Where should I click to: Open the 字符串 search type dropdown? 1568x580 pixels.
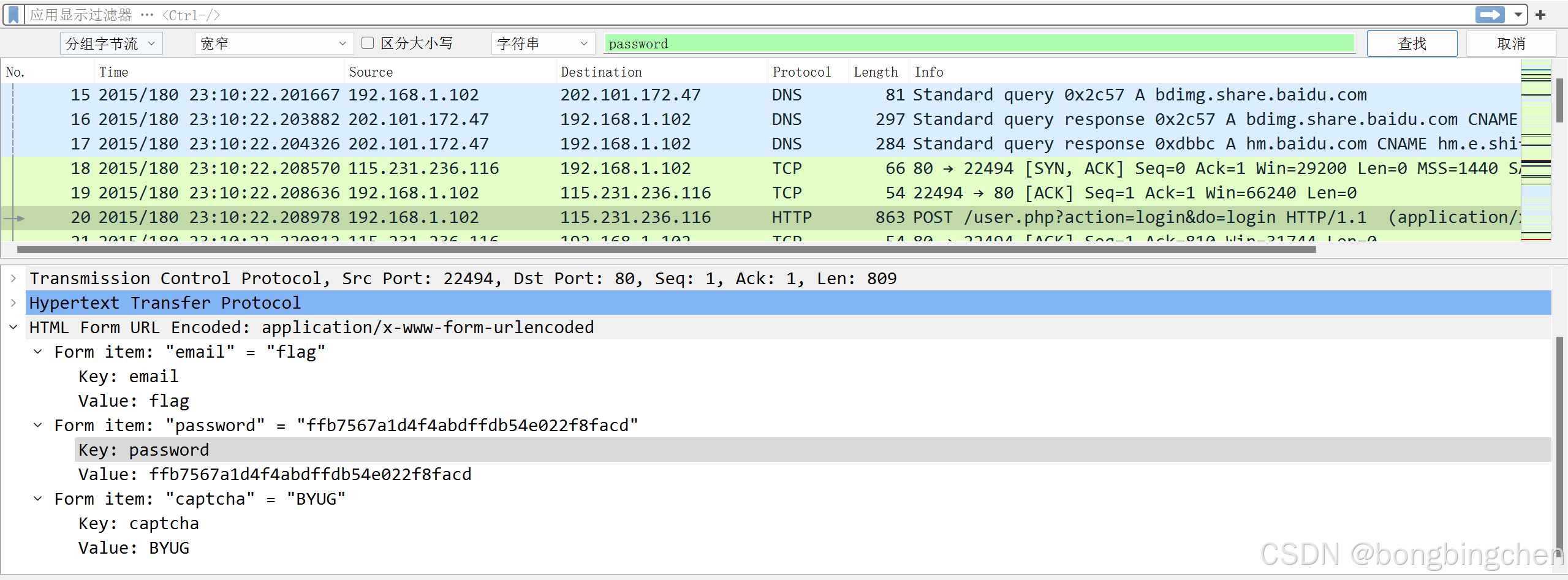[x=542, y=43]
